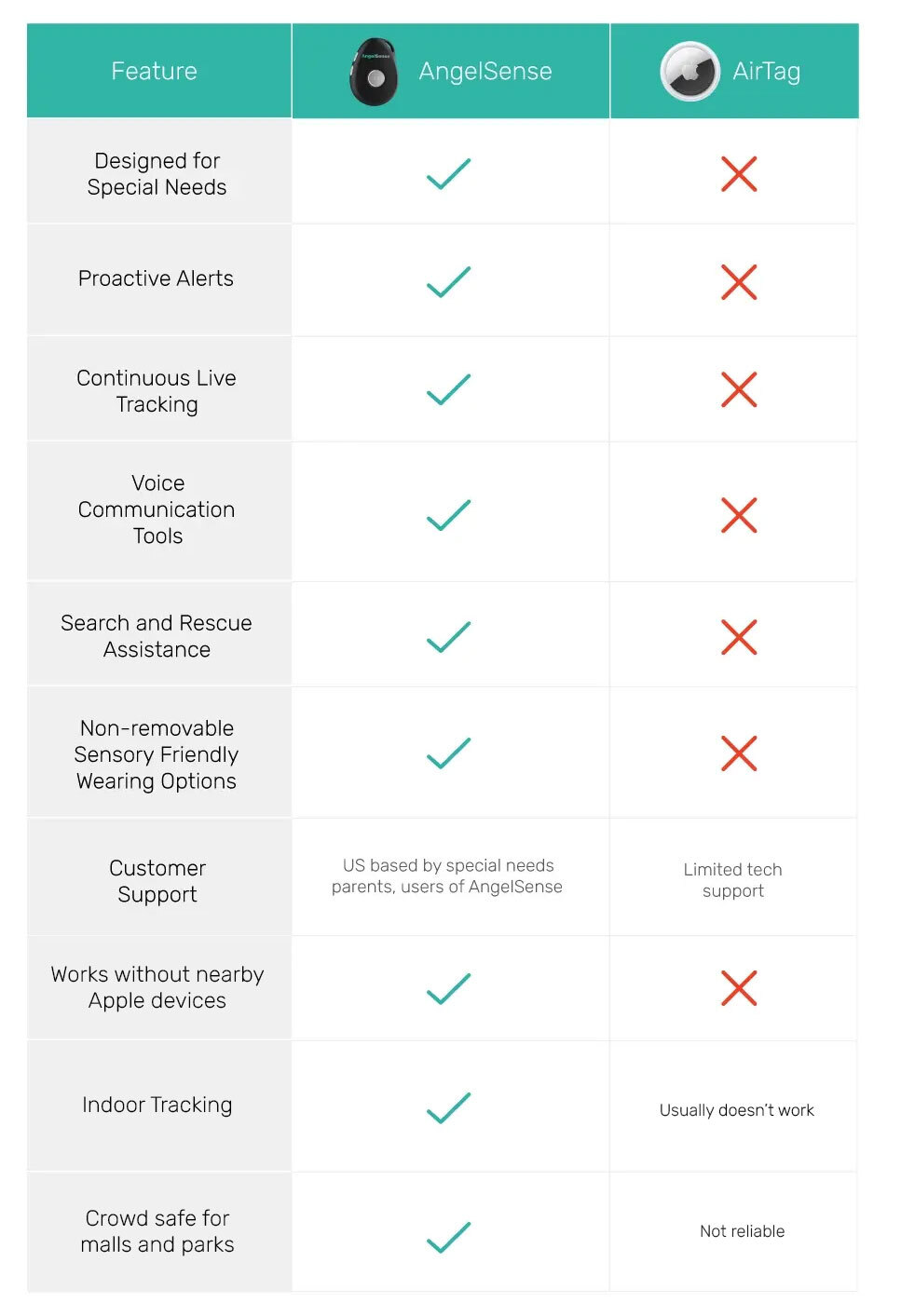Click the AngelSense device image in header
This screenshot has width=901, height=1316.
(x=374, y=72)
